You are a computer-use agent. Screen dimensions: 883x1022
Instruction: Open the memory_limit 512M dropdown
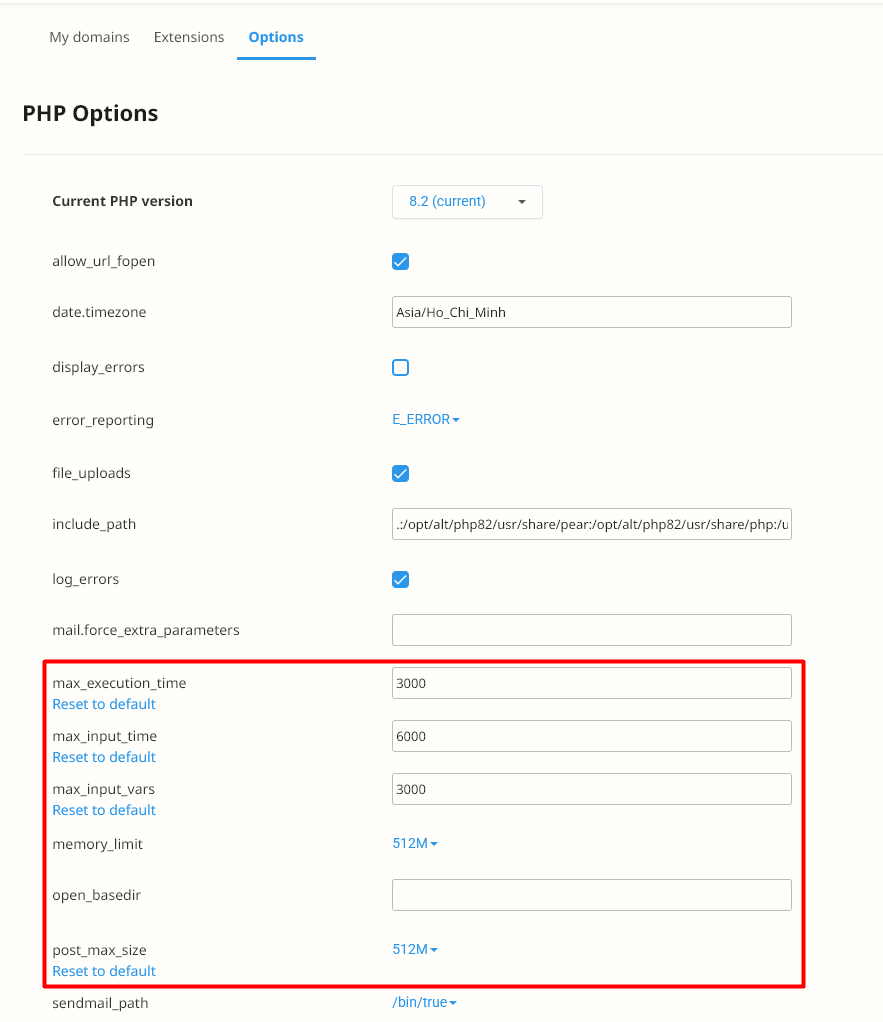415,844
